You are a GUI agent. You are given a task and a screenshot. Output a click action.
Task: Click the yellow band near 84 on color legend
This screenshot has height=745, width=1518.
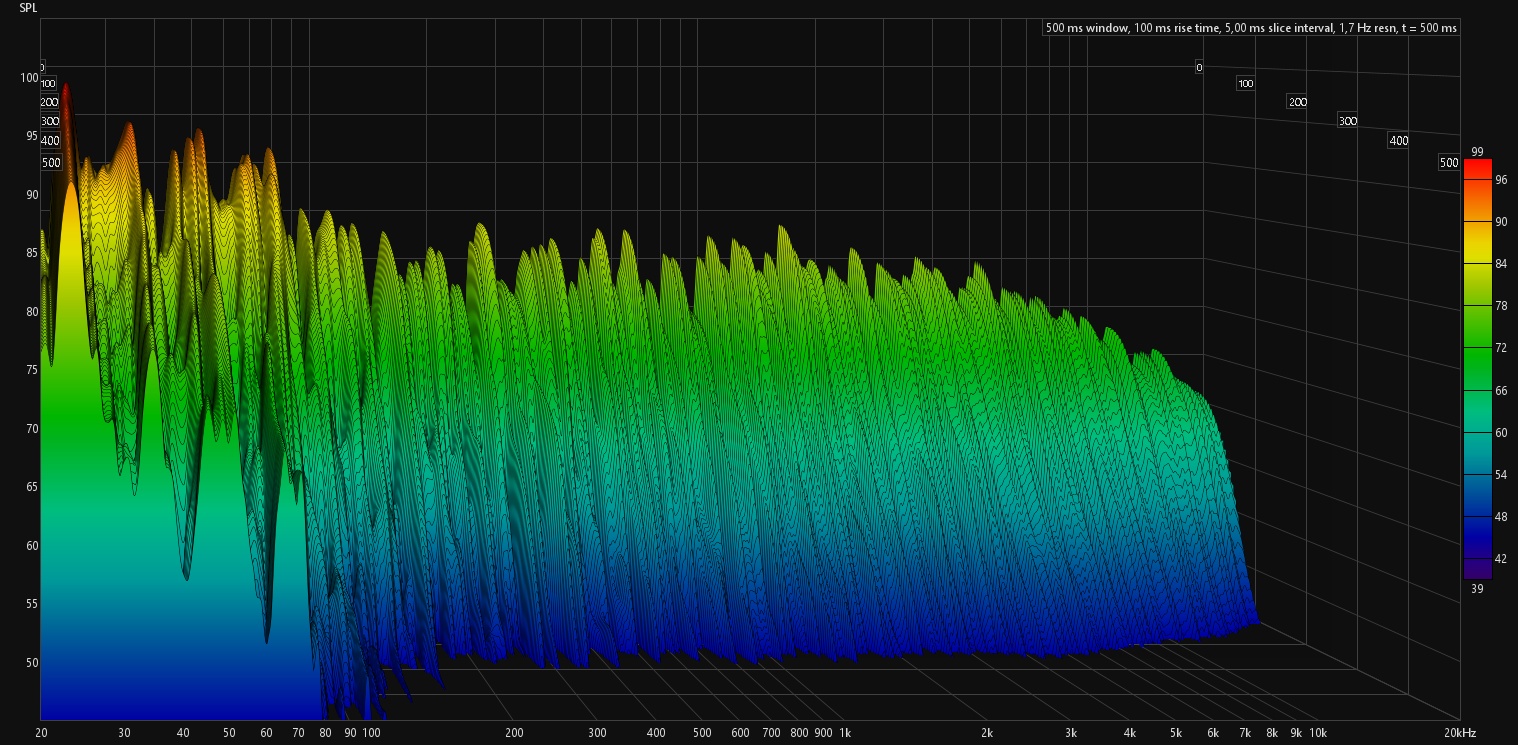coord(1477,264)
